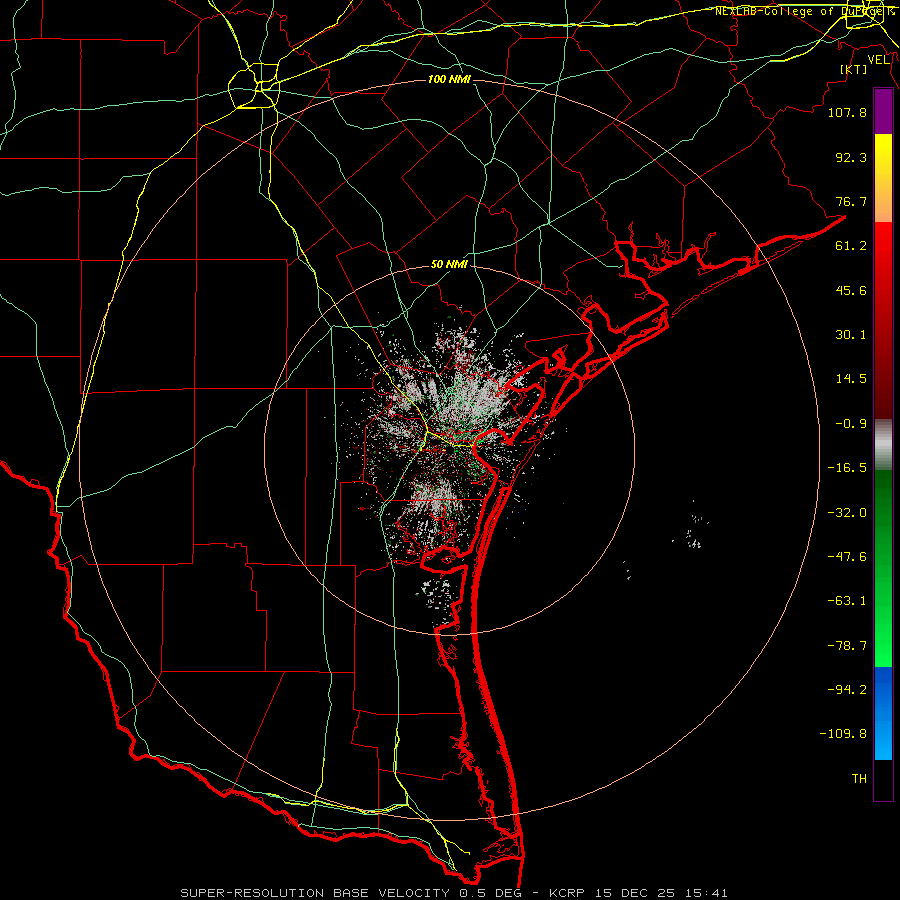This screenshot has height=900, width=900.
Task: Click the Super-Resolution Base Velocity caption at bottom
Action: (x=454, y=893)
